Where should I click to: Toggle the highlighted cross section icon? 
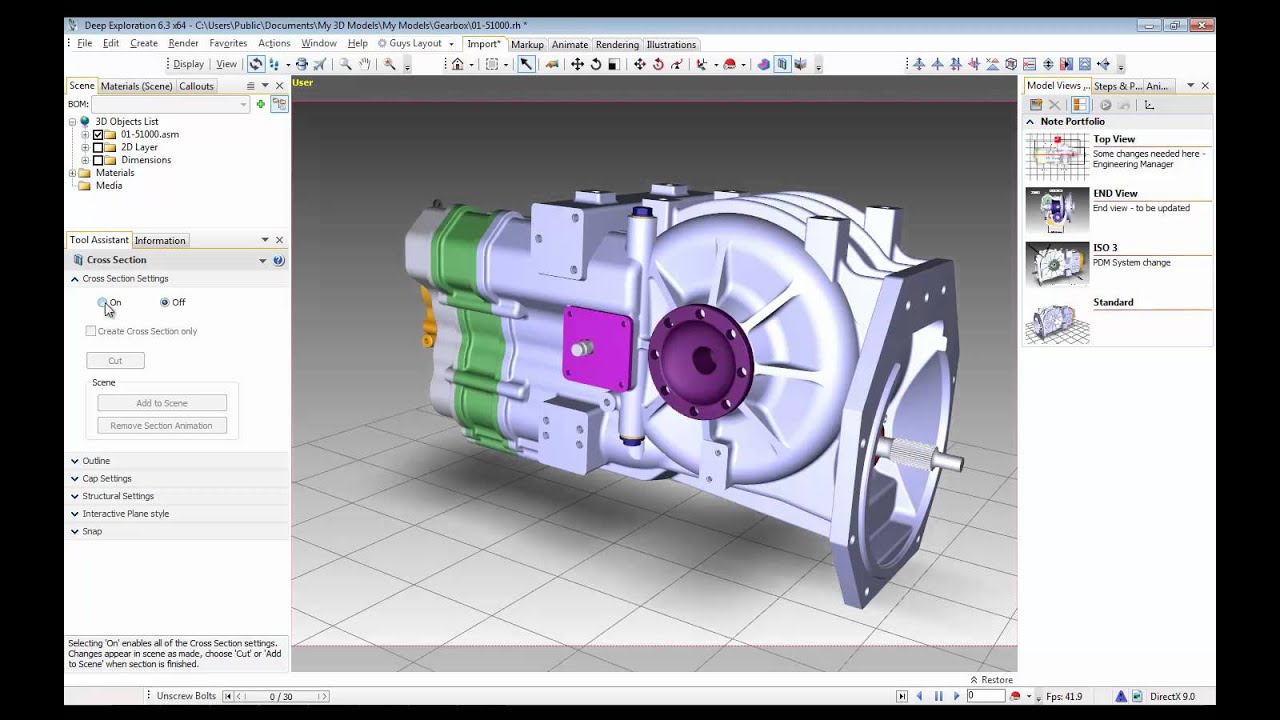(x=782, y=64)
